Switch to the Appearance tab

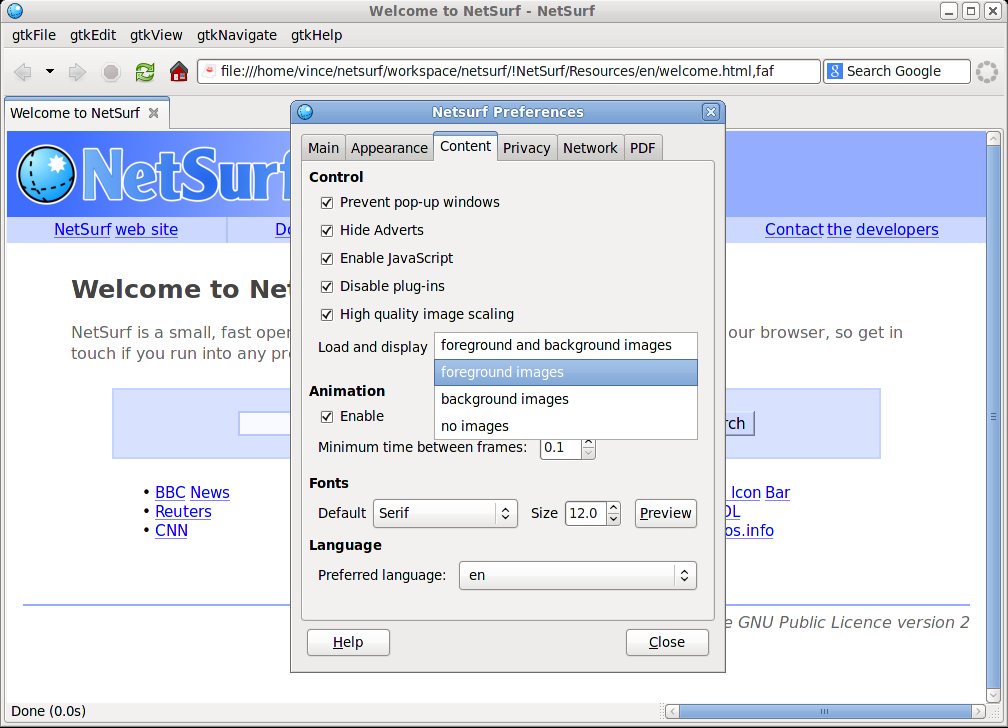[x=389, y=148]
